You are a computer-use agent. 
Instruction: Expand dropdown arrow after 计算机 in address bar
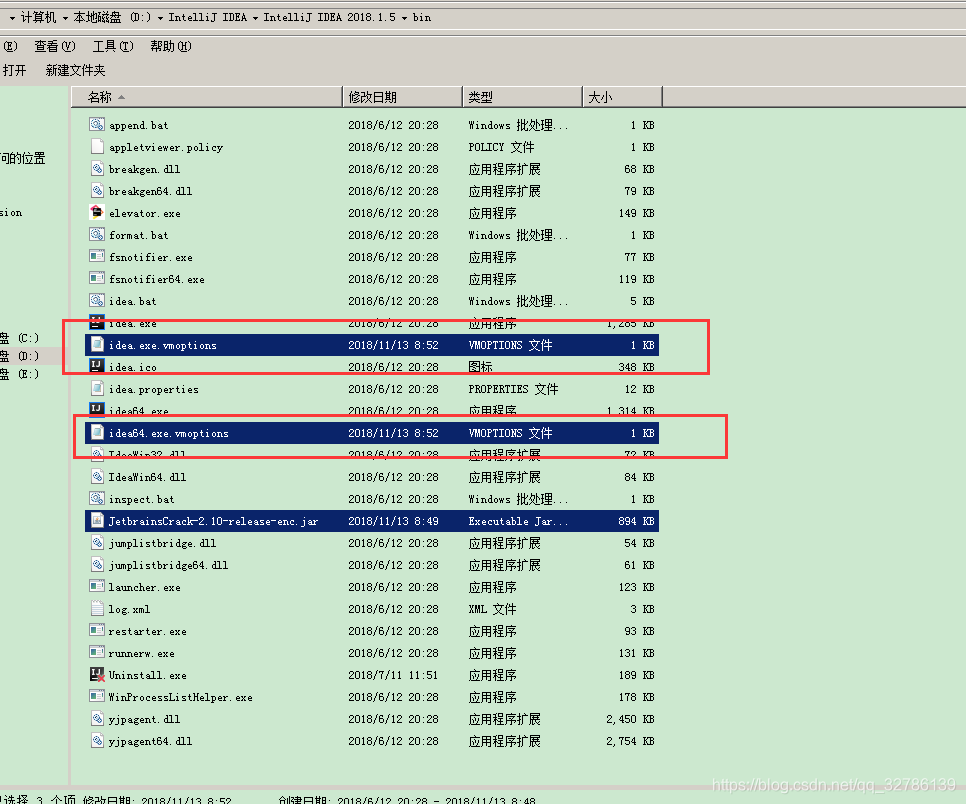65,18
